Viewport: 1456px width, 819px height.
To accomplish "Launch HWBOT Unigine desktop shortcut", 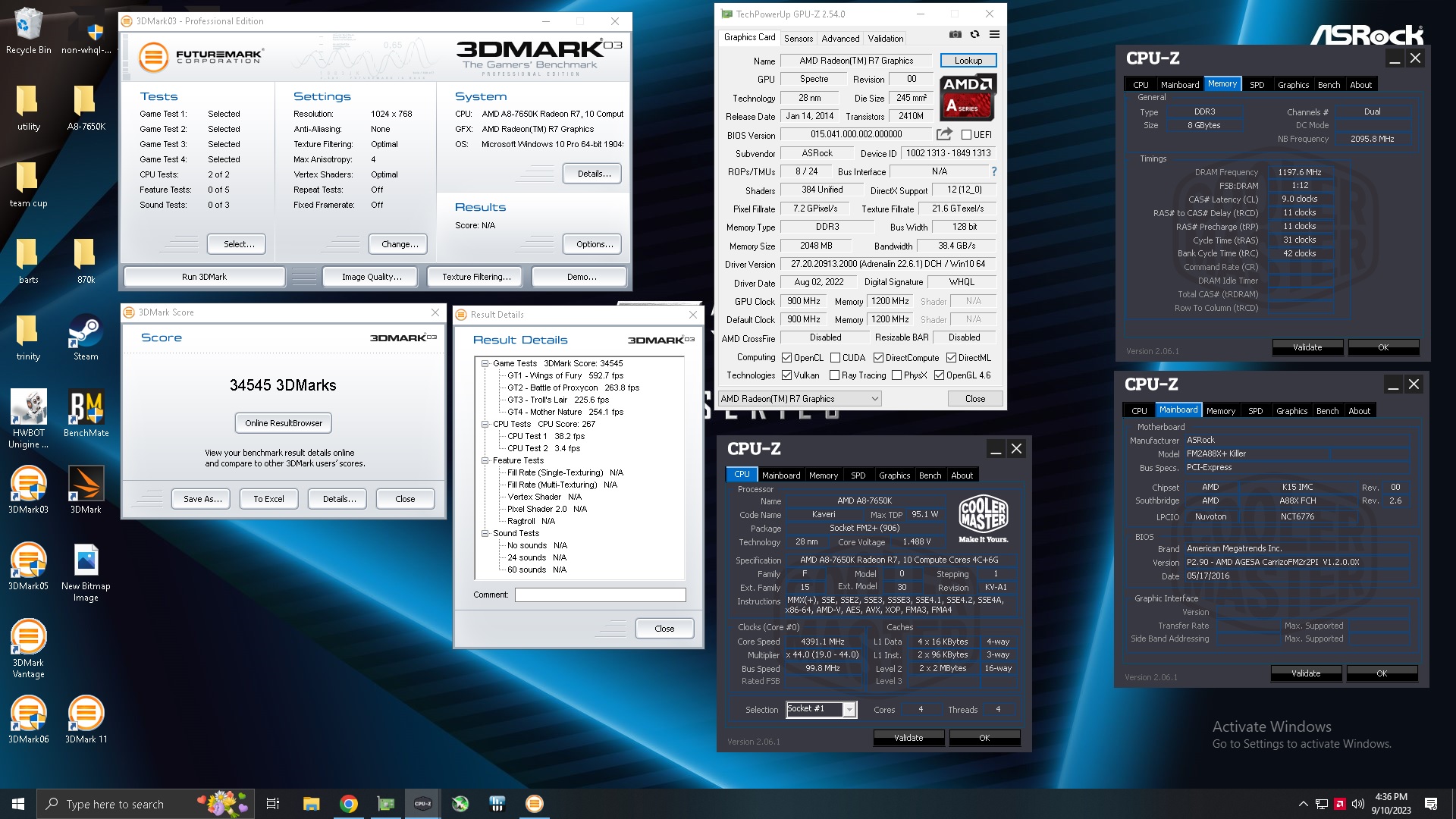I will [28, 419].
